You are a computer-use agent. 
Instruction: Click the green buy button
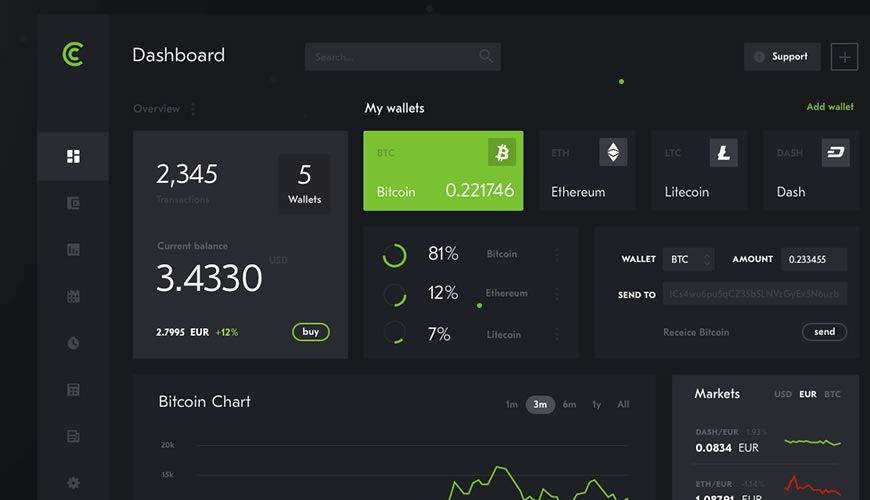311,332
